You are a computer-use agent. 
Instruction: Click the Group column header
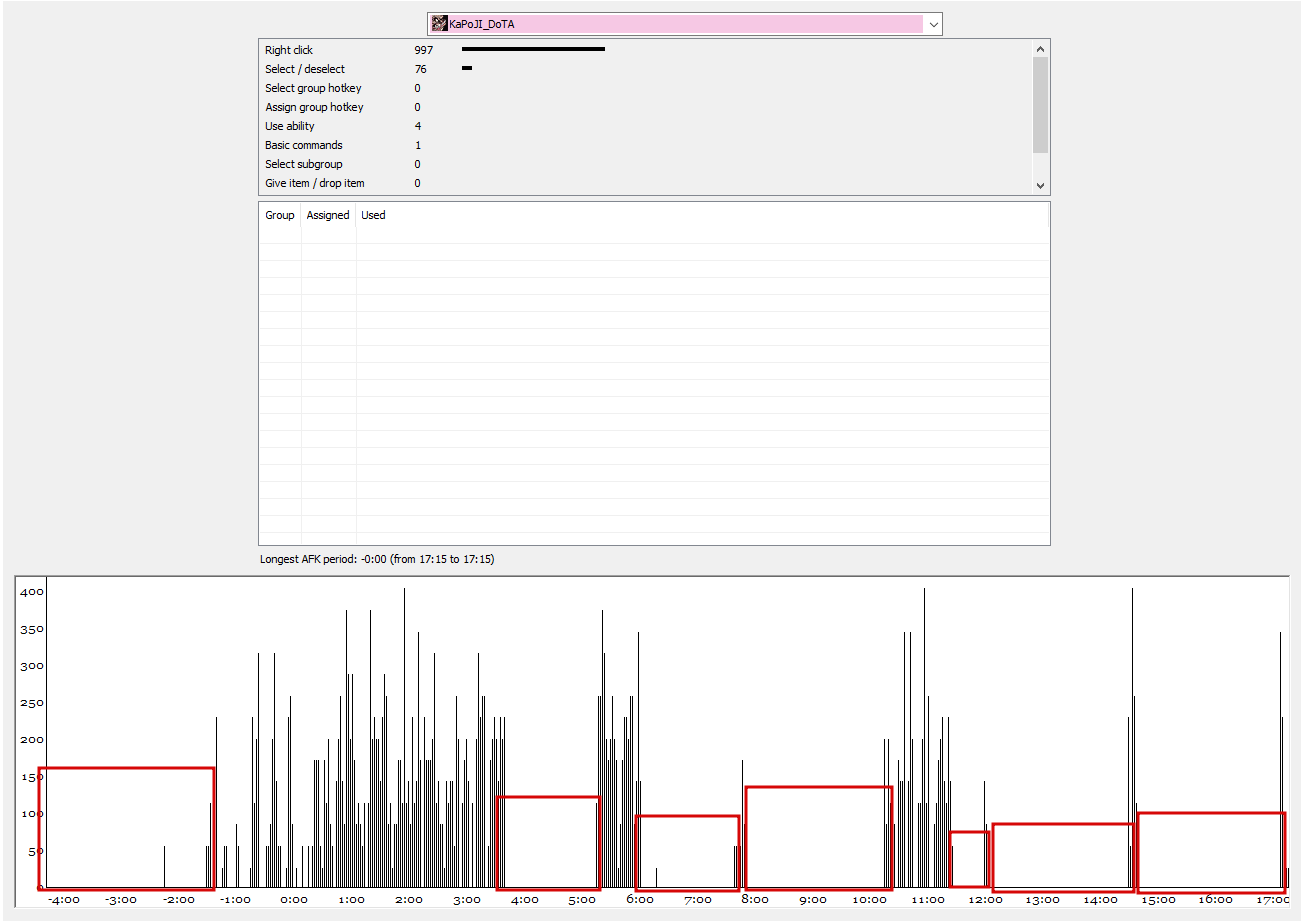tap(280, 215)
